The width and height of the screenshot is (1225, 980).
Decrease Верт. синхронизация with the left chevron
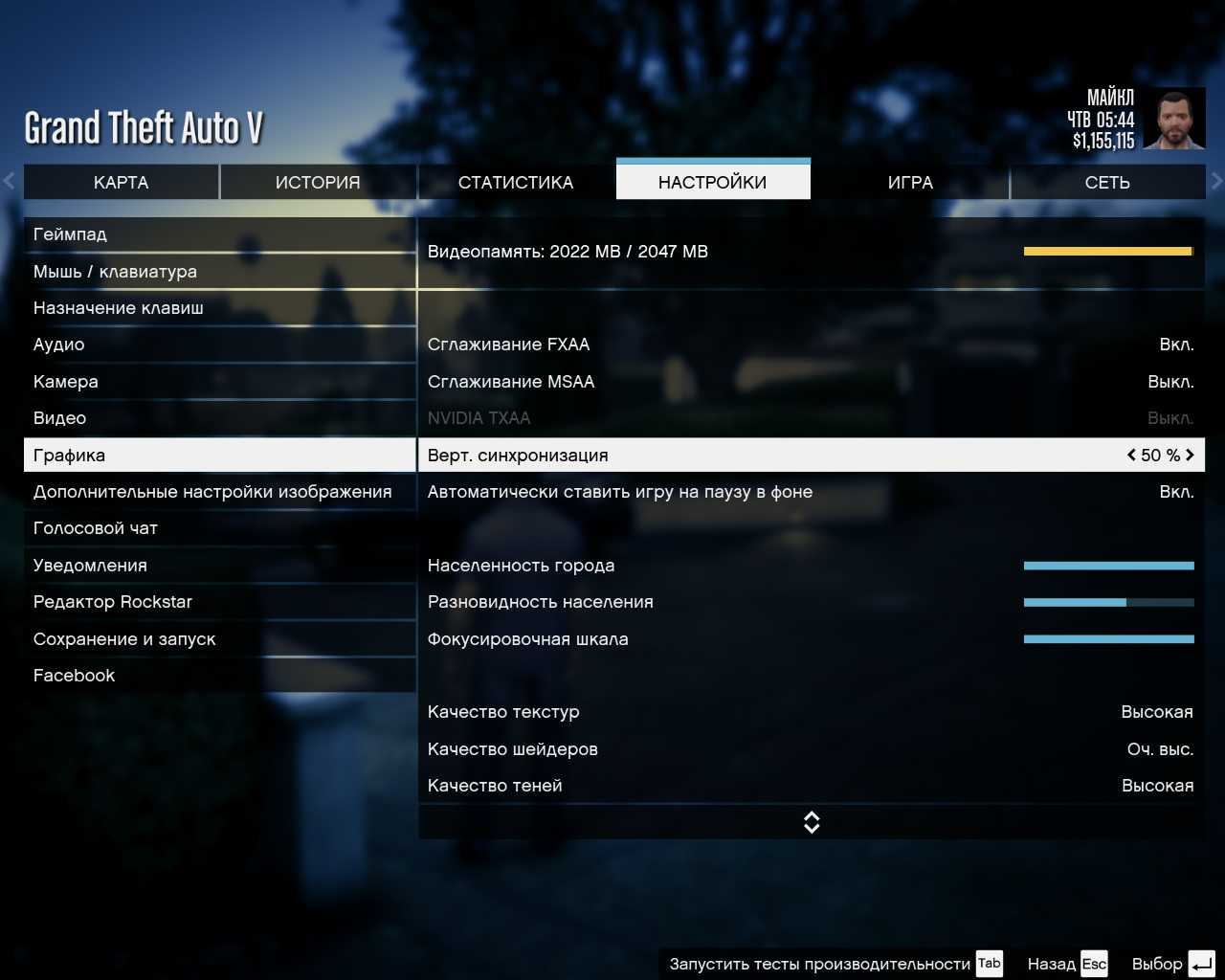(1131, 456)
